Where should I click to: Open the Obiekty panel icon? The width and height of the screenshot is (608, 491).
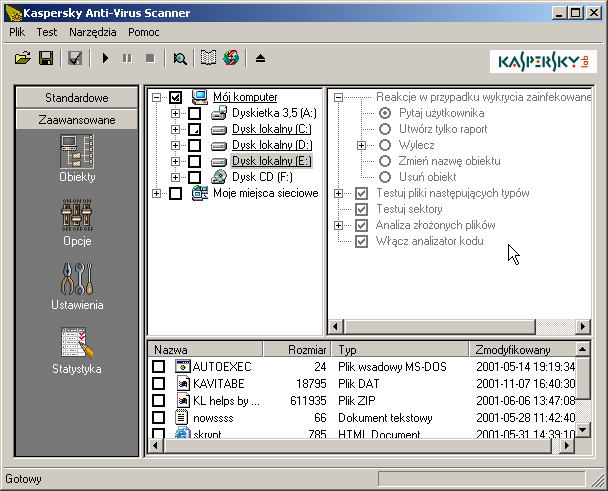pyautogui.click(x=77, y=152)
